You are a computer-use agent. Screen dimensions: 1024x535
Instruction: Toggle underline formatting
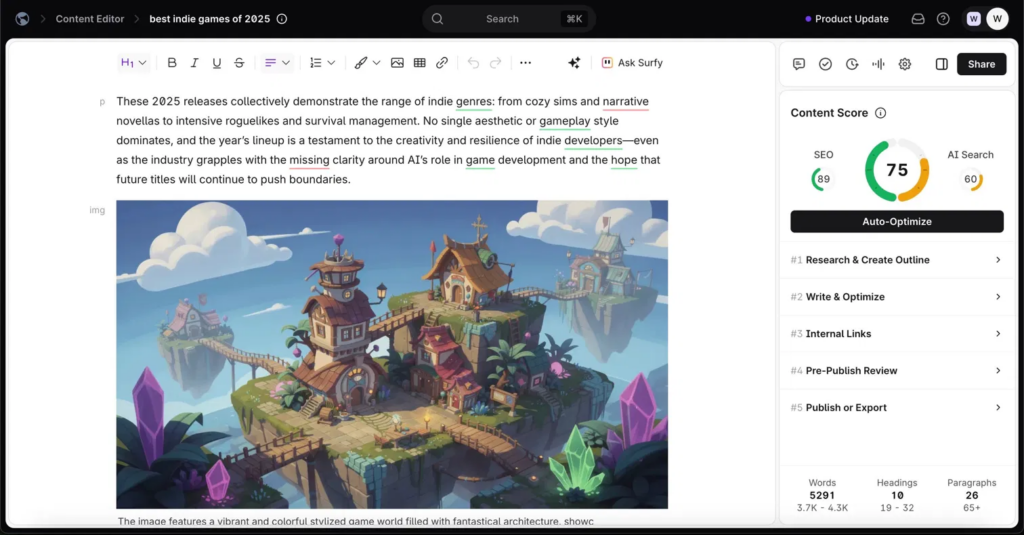(216, 63)
